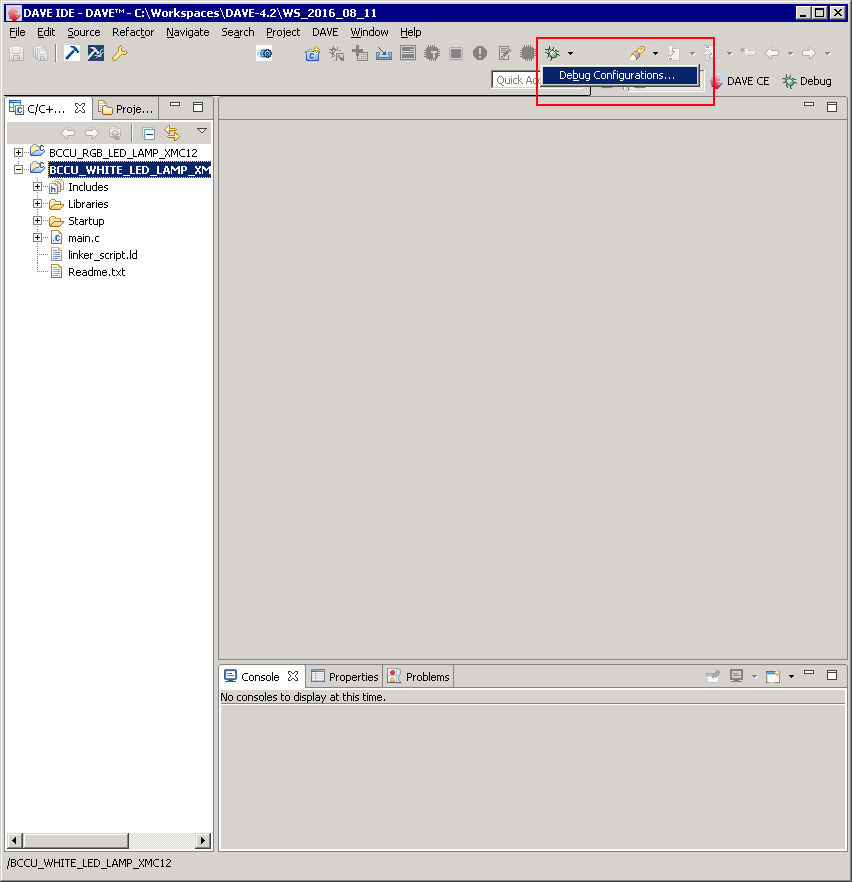Click the Open Console icon
Viewport: 852px width, 882px height.
coord(773,676)
